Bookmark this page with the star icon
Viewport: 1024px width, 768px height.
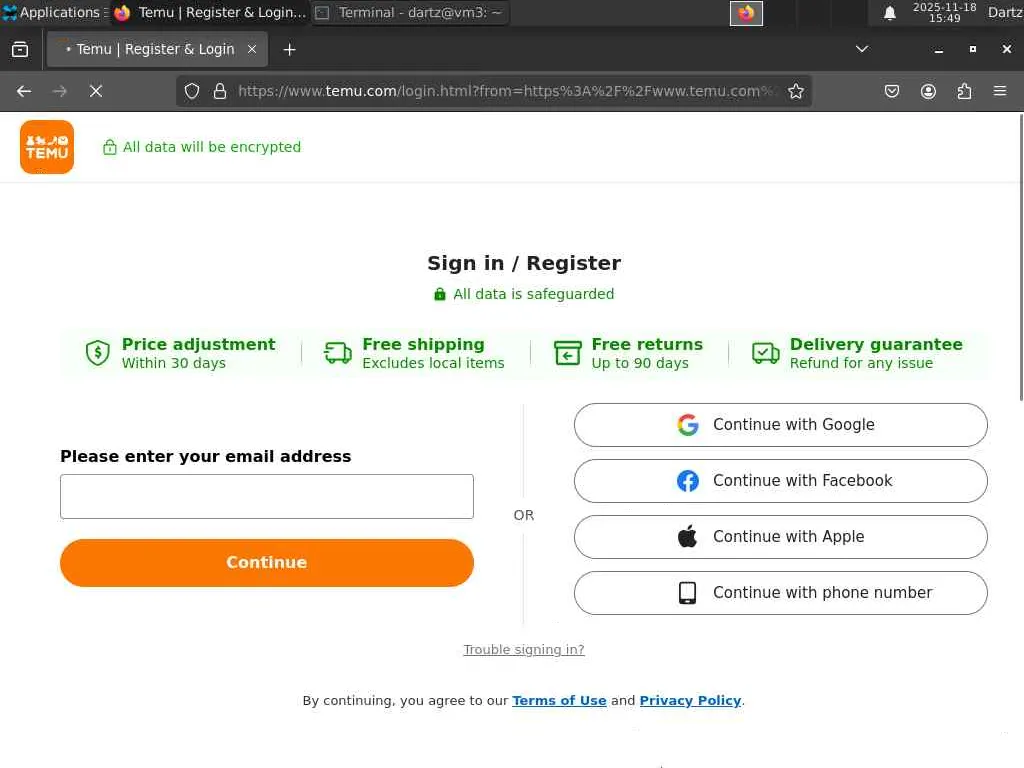[x=796, y=91]
